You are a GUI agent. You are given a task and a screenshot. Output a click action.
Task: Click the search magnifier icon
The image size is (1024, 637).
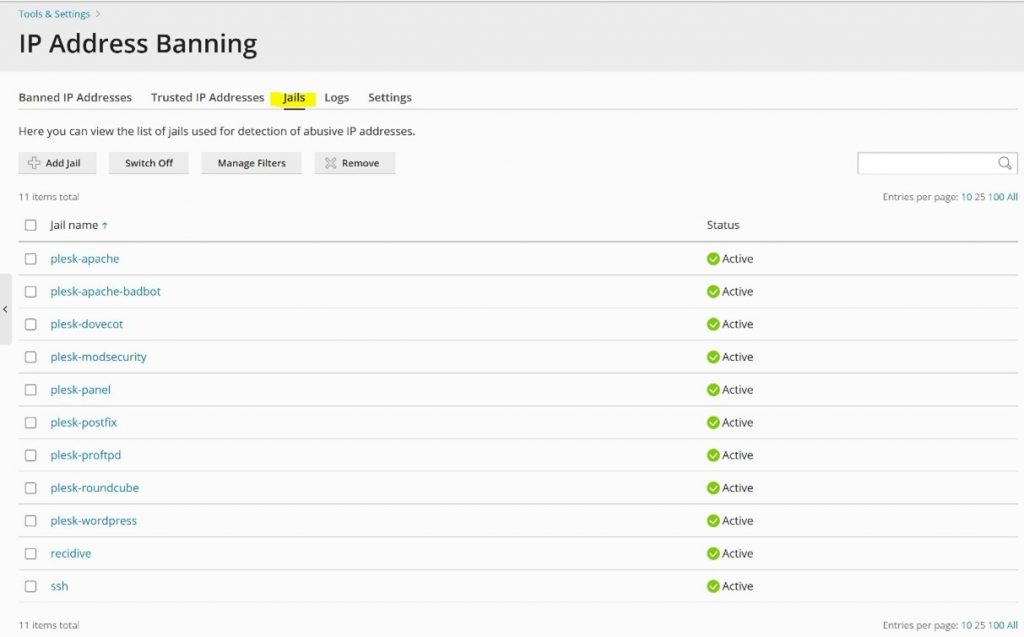1004,163
